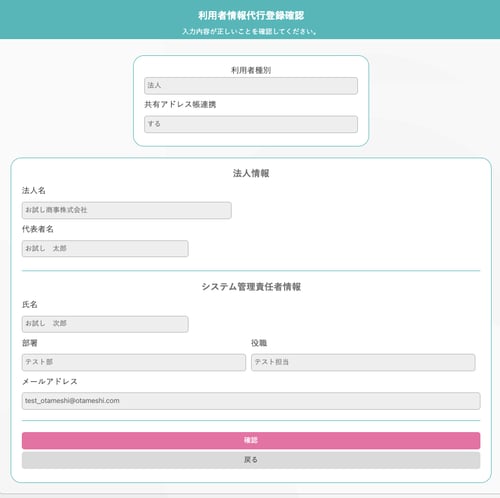Click the 法人名 input field
Image resolution: width=500 pixels, height=498 pixels.
[127, 210]
